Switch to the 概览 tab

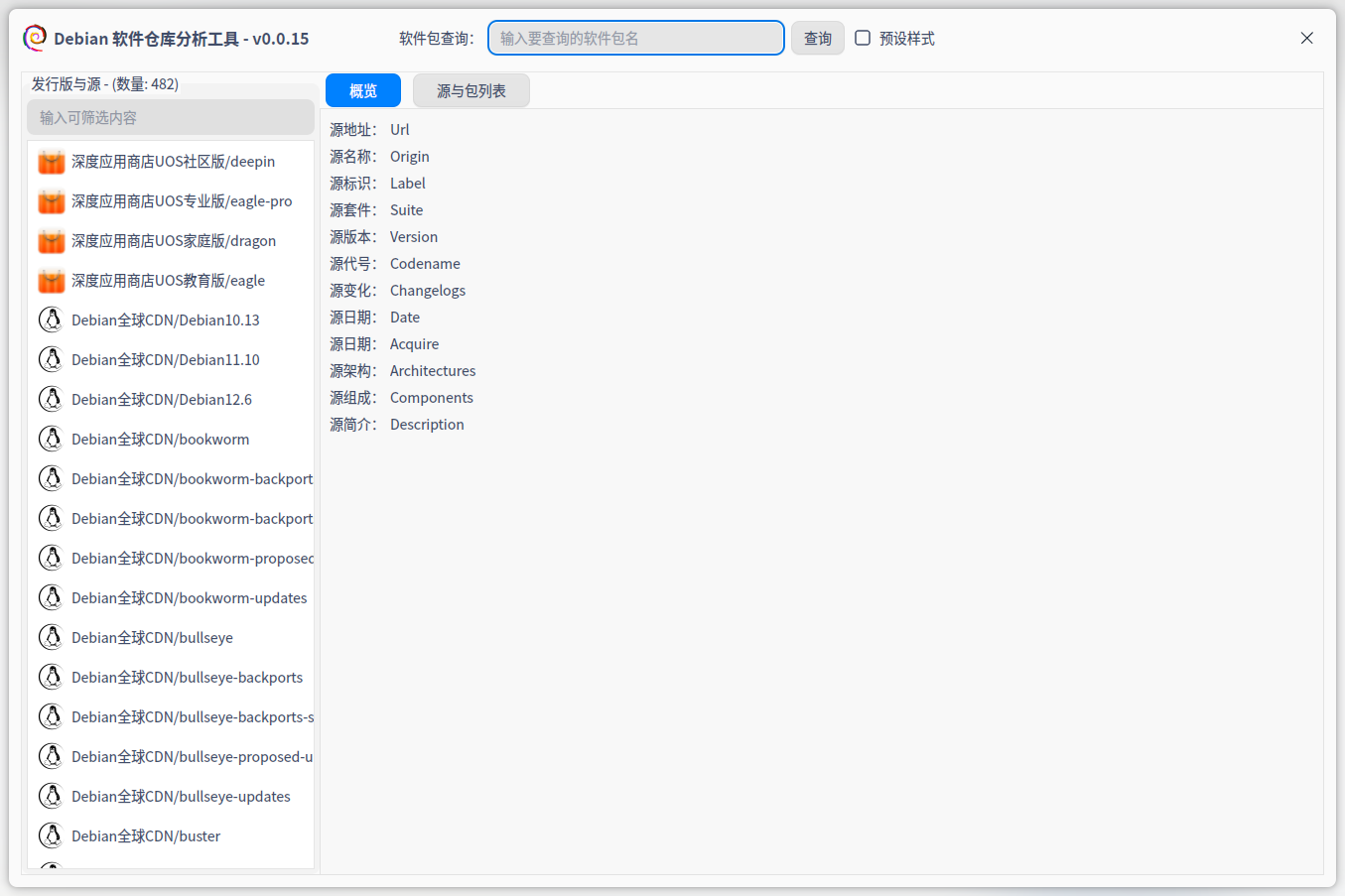(x=363, y=90)
